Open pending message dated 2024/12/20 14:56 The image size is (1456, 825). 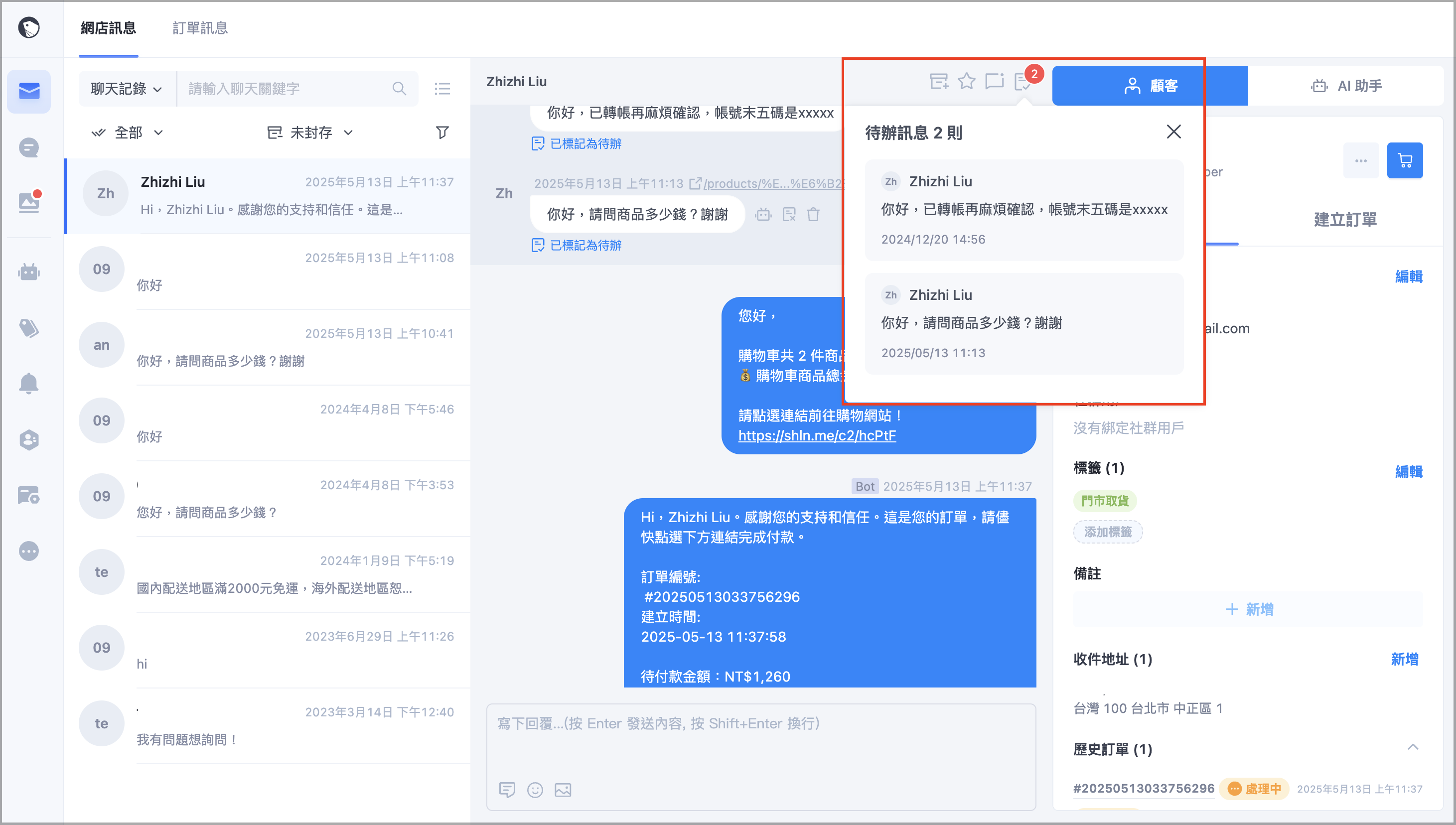1023,210
